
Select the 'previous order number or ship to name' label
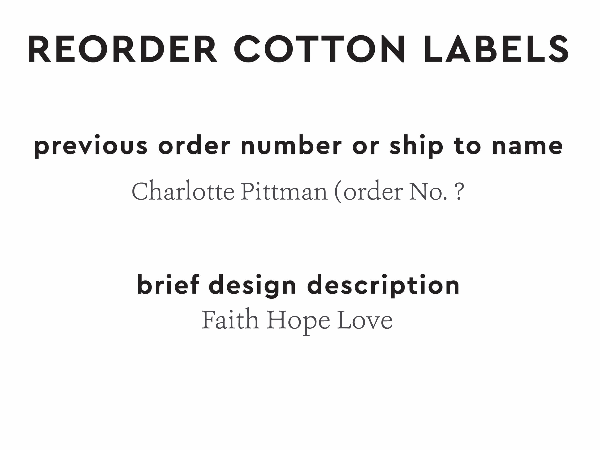click(x=298, y=146)
